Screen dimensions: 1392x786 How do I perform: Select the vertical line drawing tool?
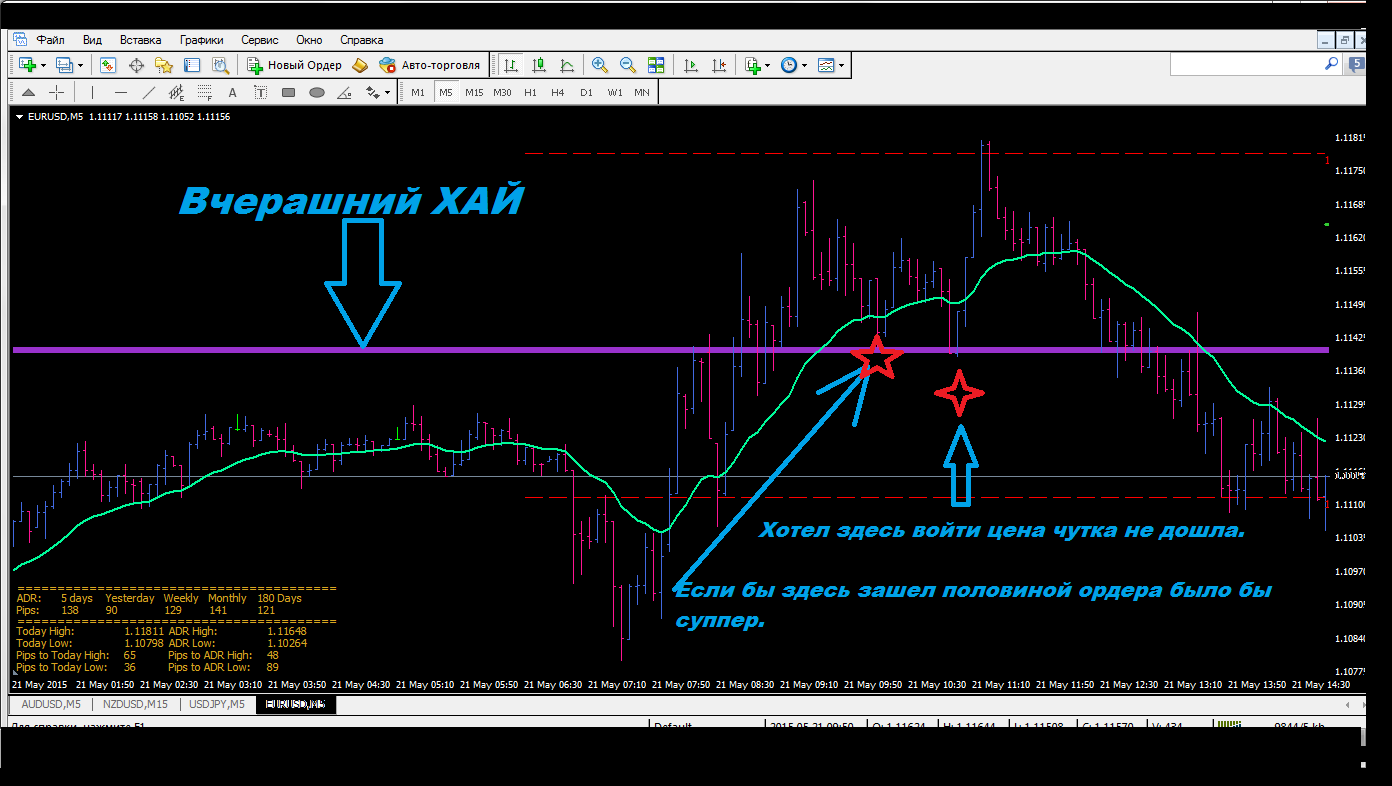(92, 93)
